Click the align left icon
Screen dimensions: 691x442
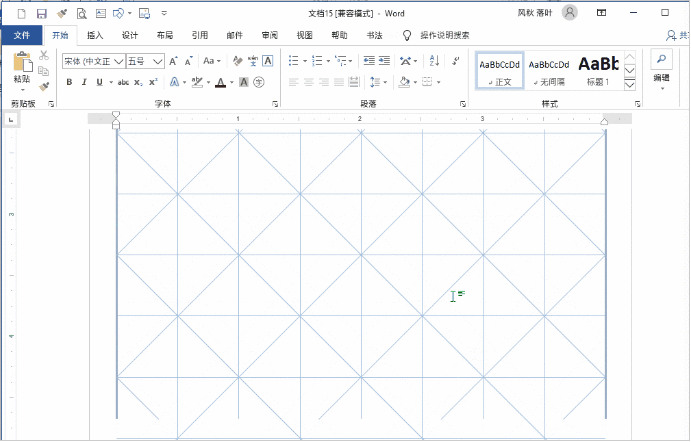pos(293,82)
